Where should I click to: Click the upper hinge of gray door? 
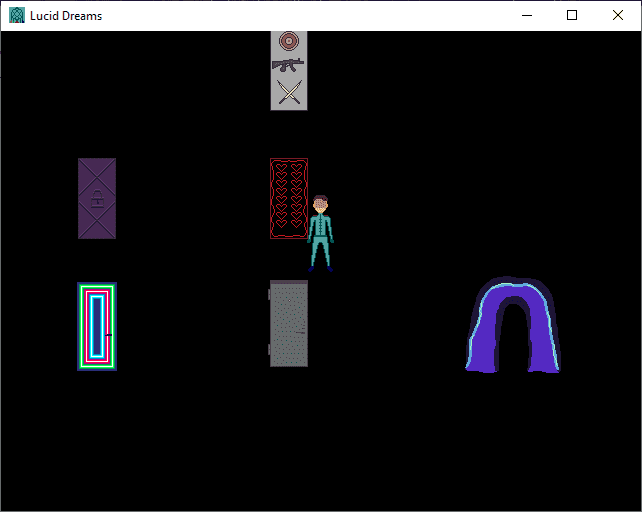coord(270,296)
